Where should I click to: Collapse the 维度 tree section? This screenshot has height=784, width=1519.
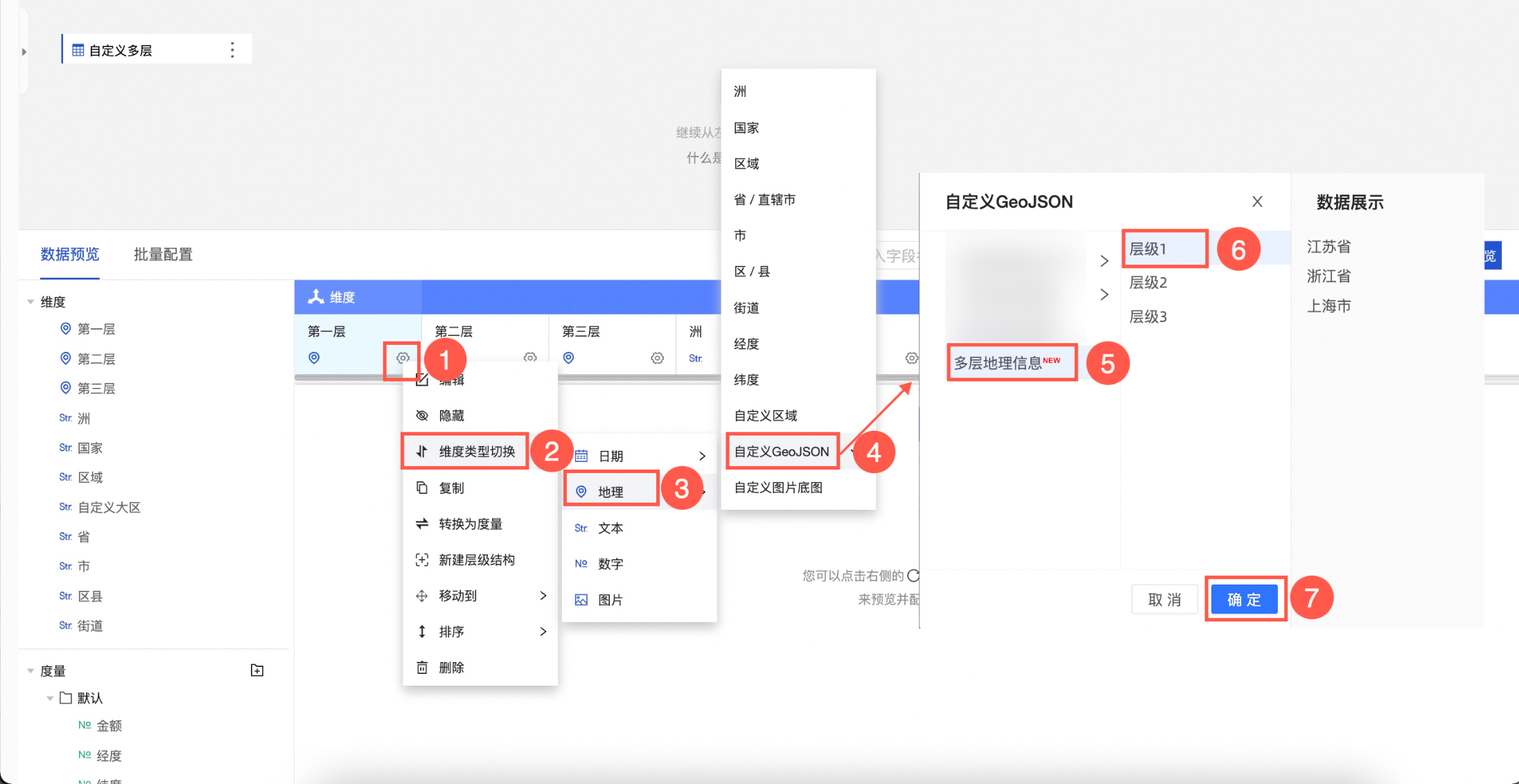click(x=30, y=302)
